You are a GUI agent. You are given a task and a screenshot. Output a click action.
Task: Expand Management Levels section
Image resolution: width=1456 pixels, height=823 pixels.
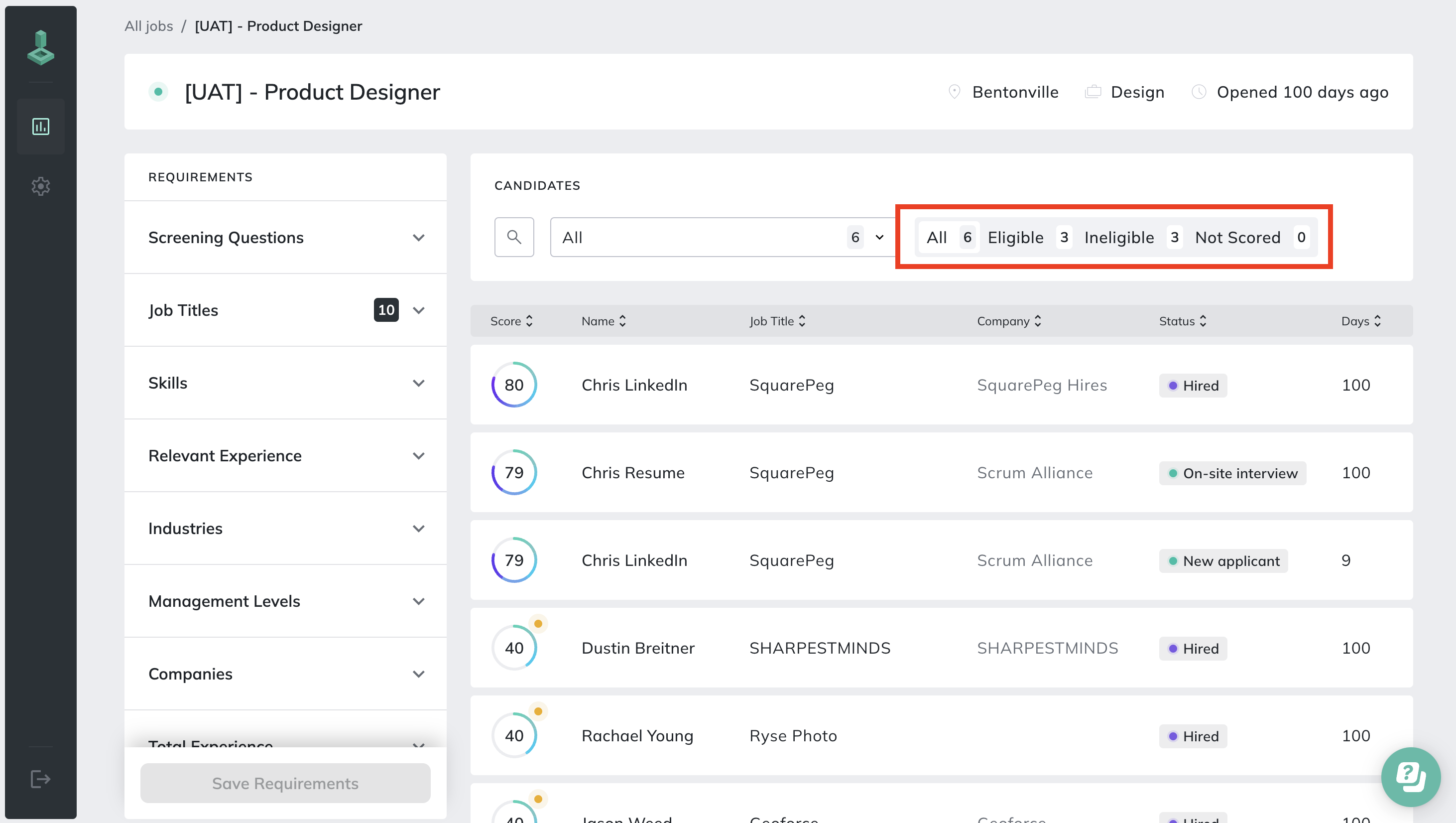[285, 601]
